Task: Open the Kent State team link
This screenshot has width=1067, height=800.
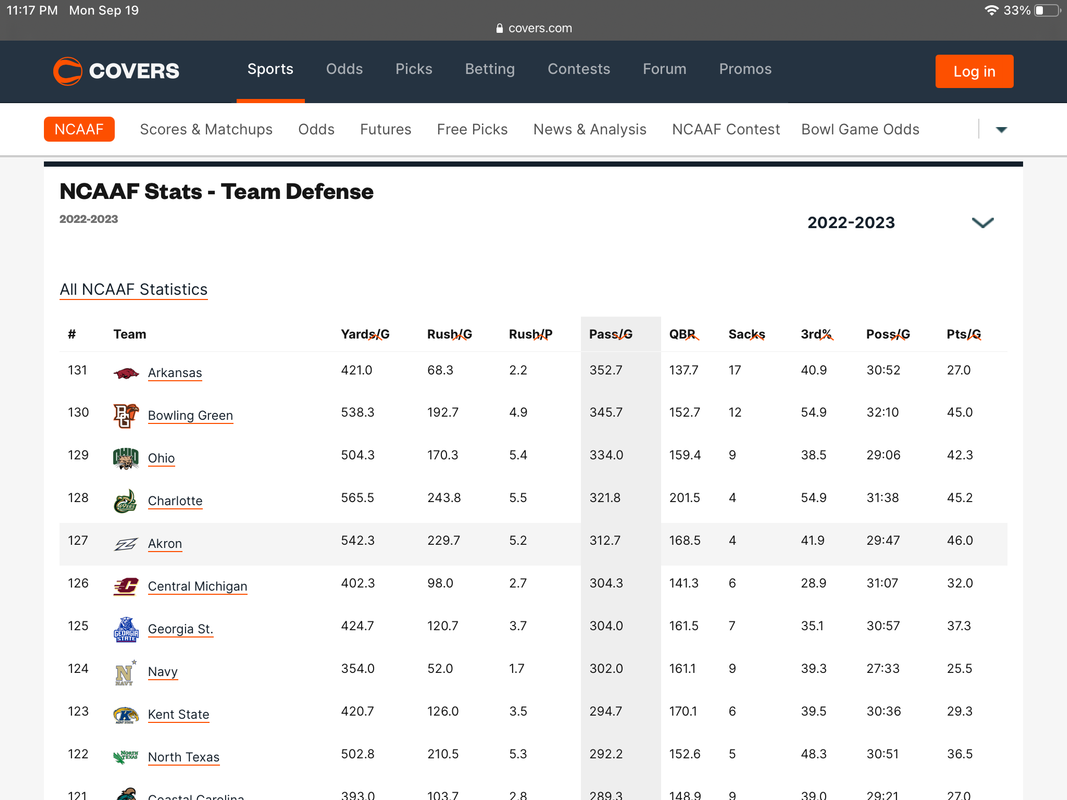Action: click(x=178, y=714)
